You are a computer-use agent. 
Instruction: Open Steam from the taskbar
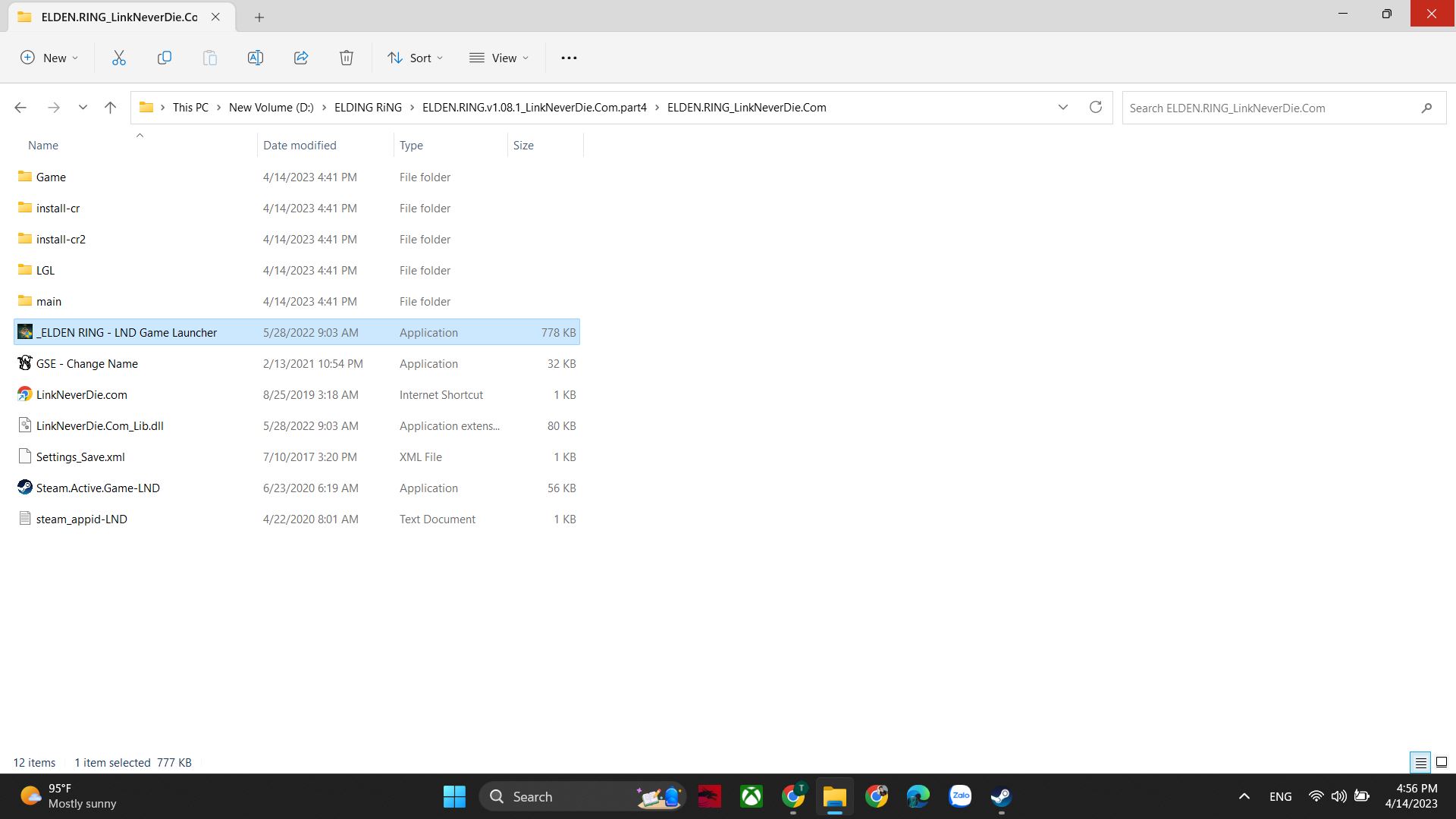pos(1001,796)
